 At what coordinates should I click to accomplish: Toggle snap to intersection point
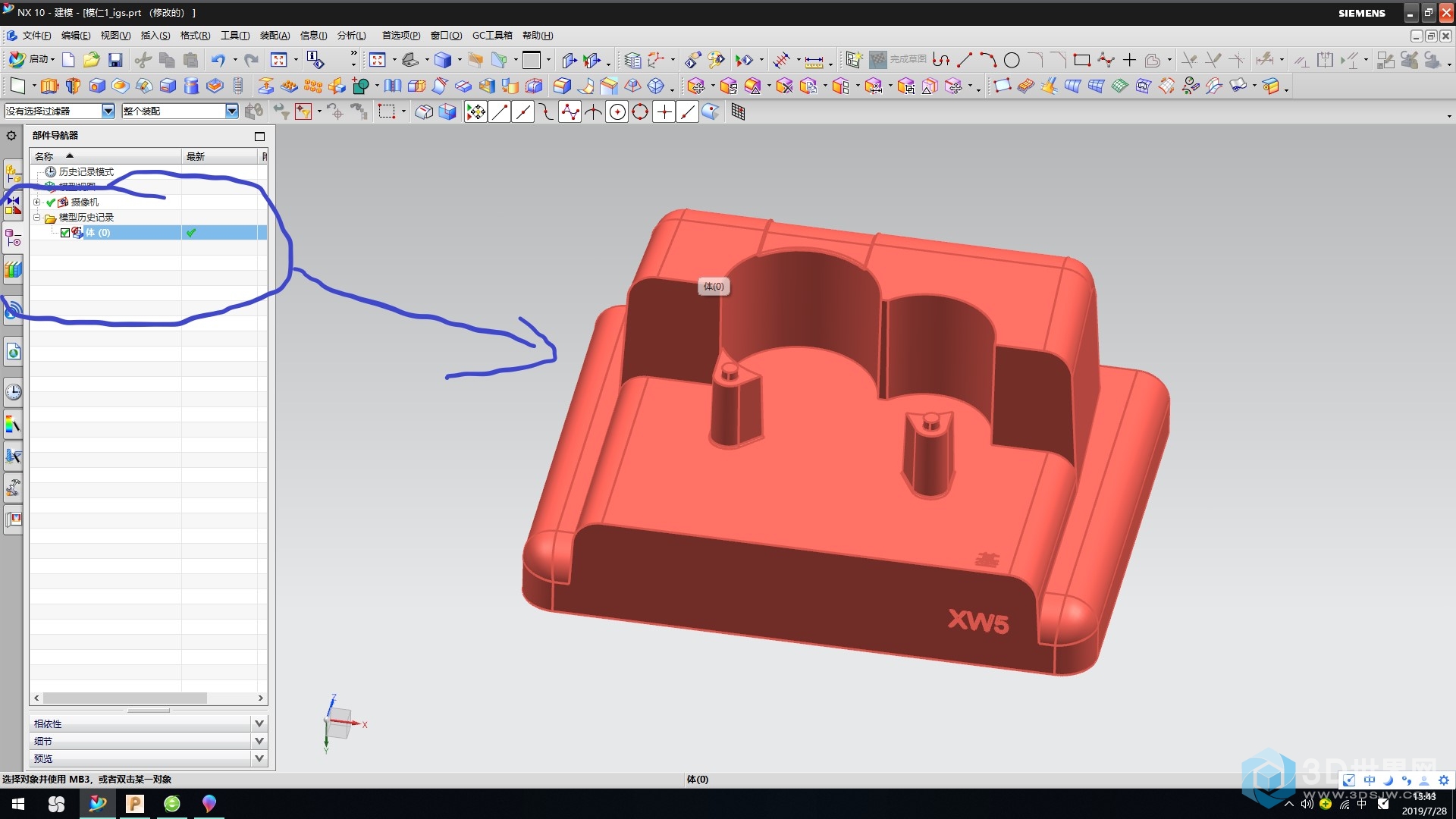point(593,112)
